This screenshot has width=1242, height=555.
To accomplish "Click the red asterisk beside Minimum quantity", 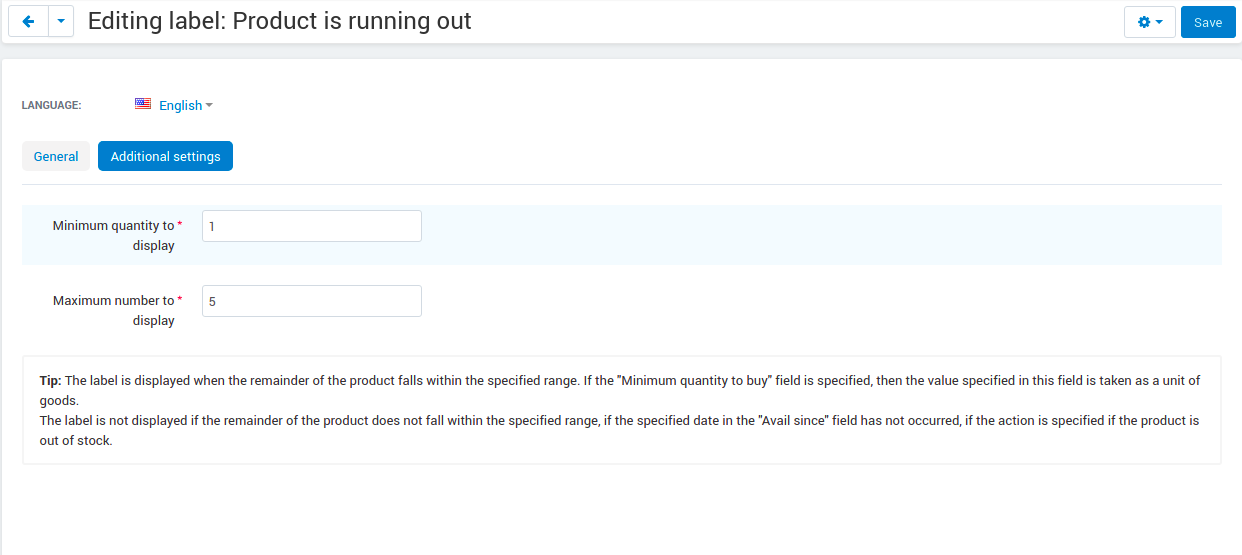I will (180, 225).
